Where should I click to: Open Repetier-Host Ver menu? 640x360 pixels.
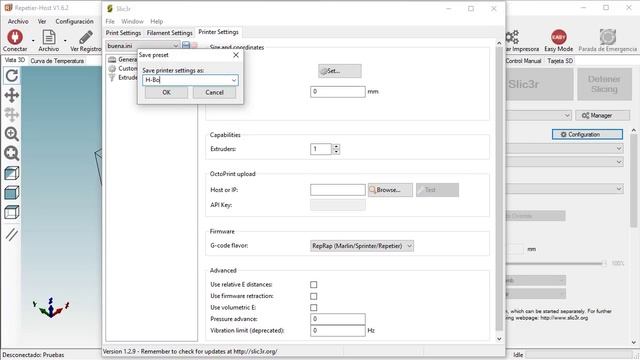click(42, 21)
